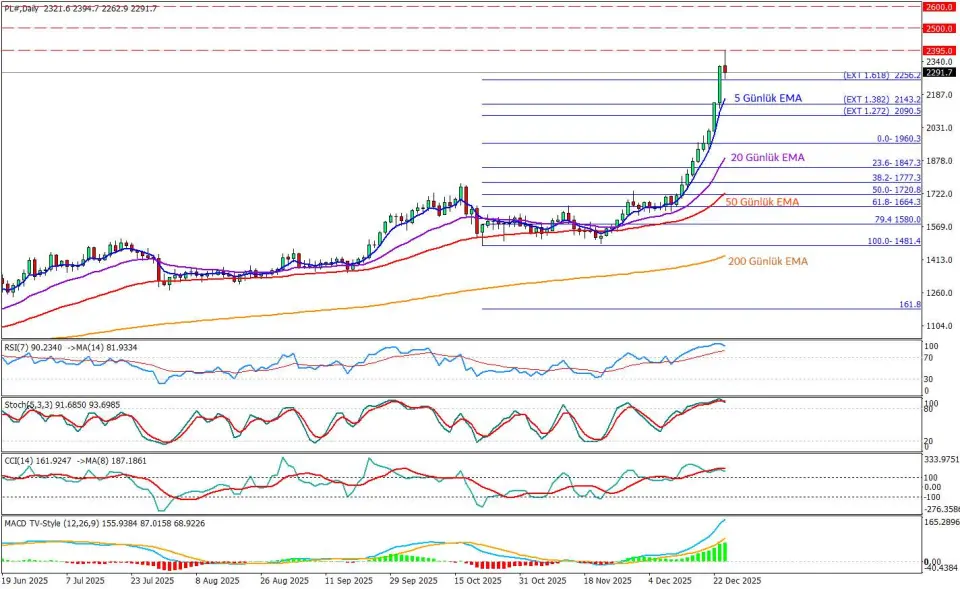The image size is (960, 589).
Task: Click the 200 Günlük EMA label
Action: click(768, 261)
